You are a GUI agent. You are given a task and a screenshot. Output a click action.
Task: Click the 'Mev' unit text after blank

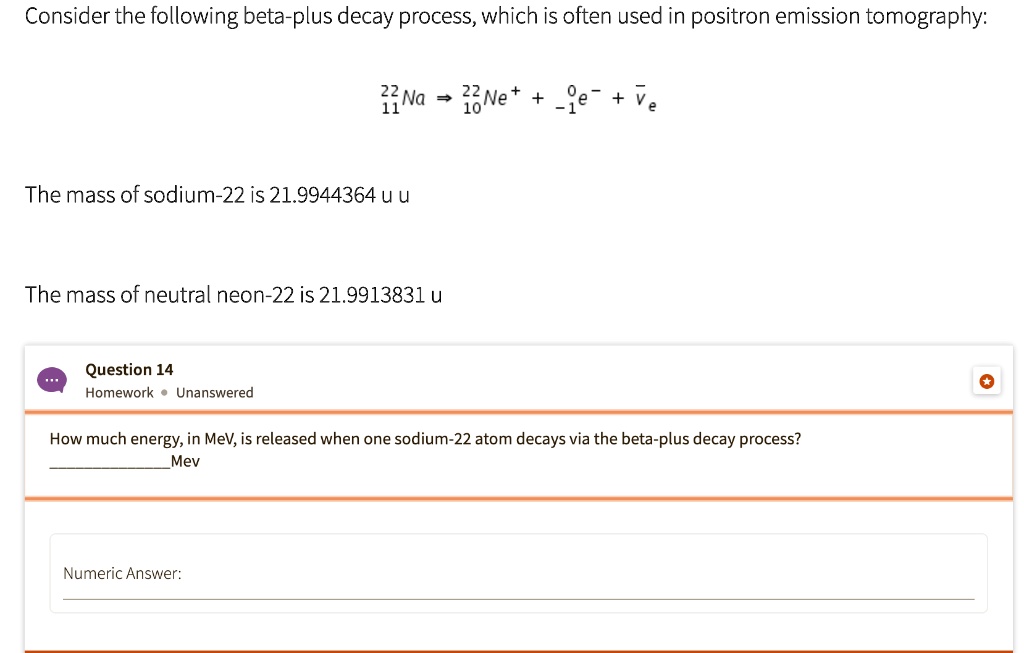[x=185, y=461]
